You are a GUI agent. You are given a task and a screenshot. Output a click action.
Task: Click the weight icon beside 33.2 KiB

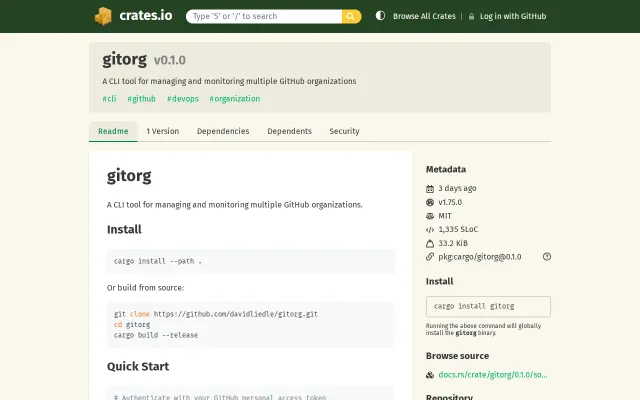[x=430, y=243]
